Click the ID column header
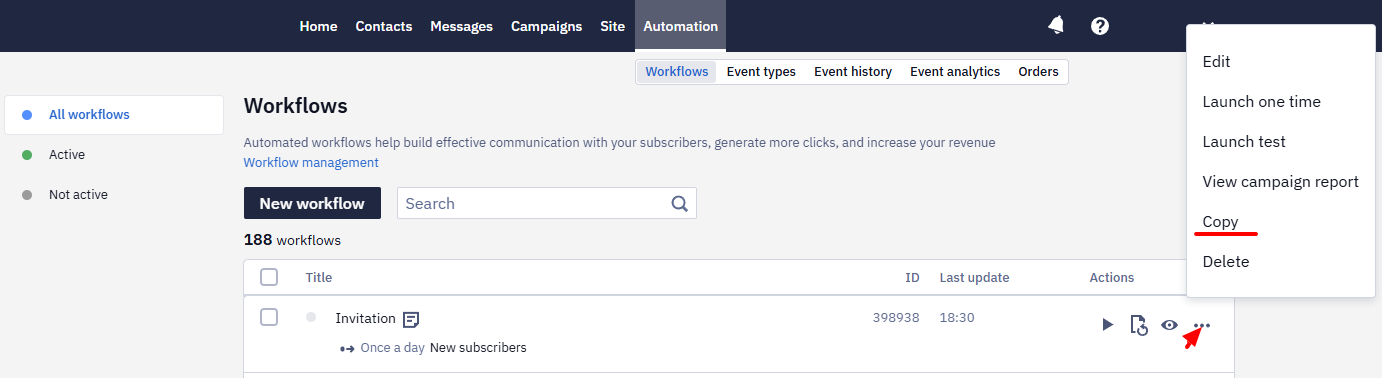Screen dimensions: 1382x378 912,277
